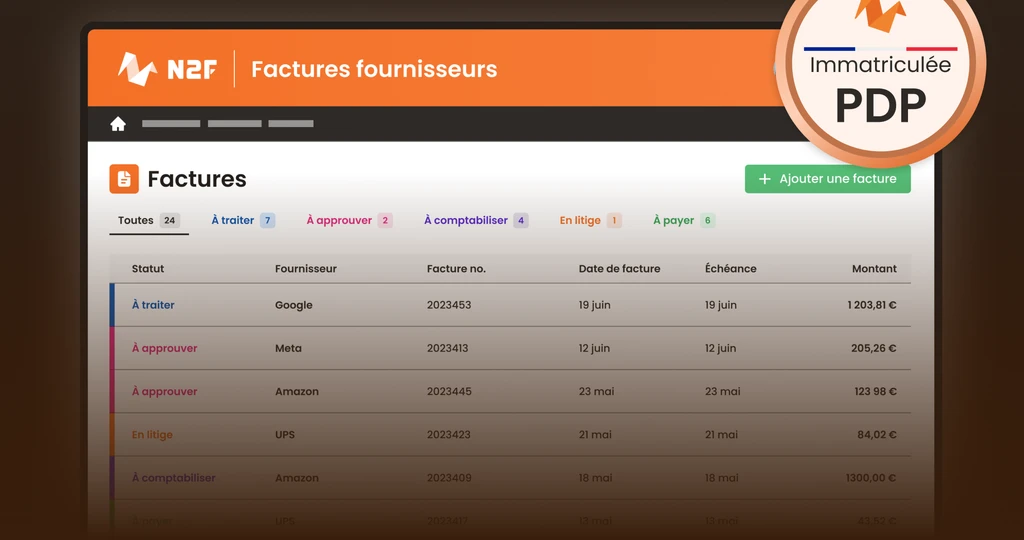
Task: Open the En litige tab
Action: [x=590, y=221]
